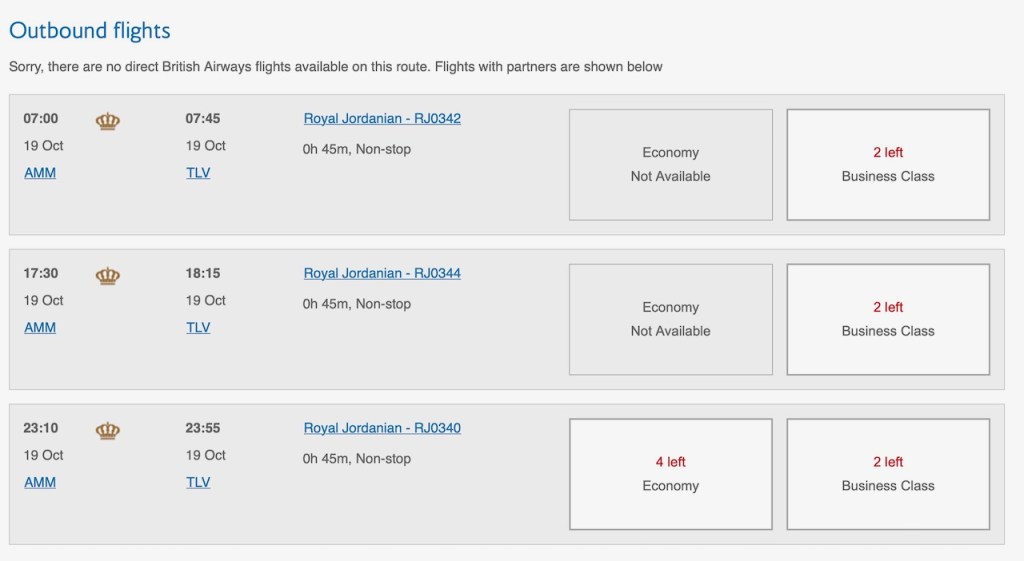Click the Royal Jordanian crown icon for 23:10 flight
Image resolution: width=1024 pixels, height=561 pixels.
107,431
